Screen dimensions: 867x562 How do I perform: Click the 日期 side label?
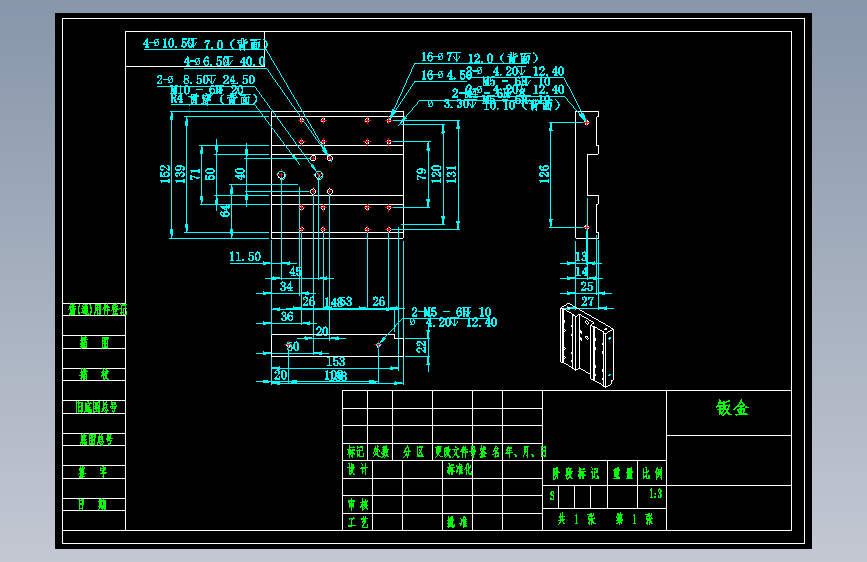click(x=92, y=504)
